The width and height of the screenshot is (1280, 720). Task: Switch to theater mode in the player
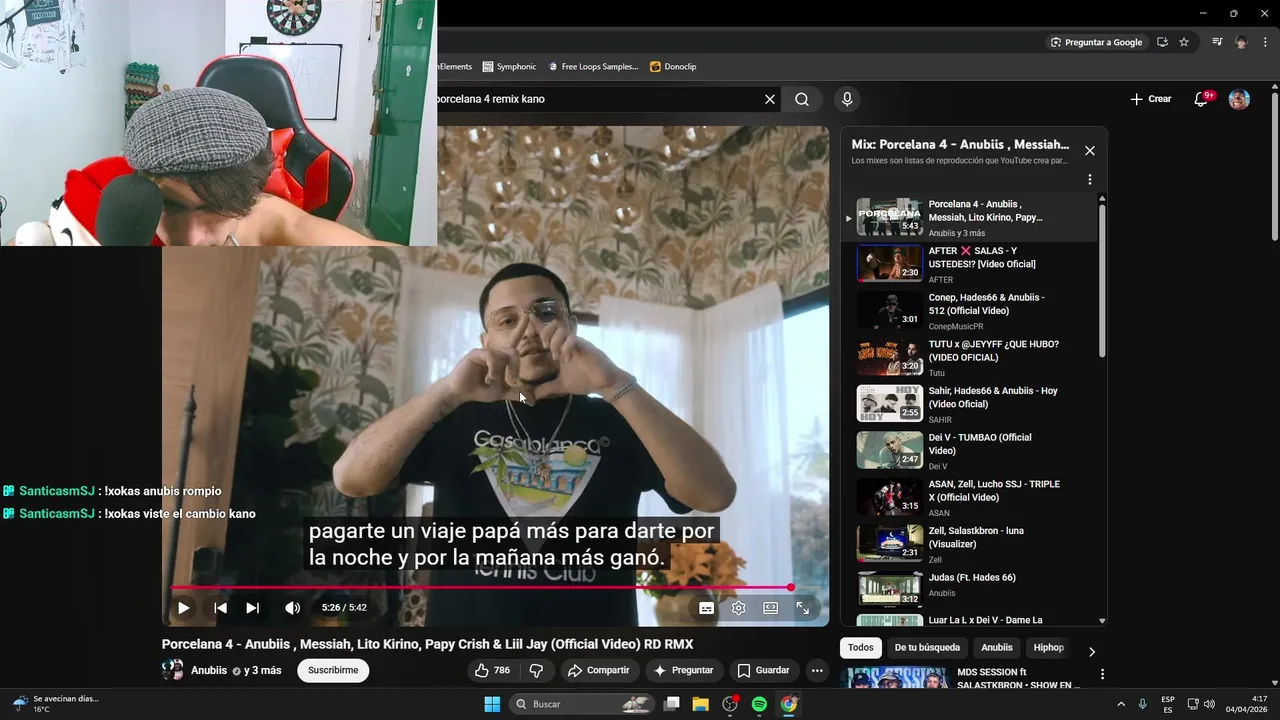click(x=771, y=608)
